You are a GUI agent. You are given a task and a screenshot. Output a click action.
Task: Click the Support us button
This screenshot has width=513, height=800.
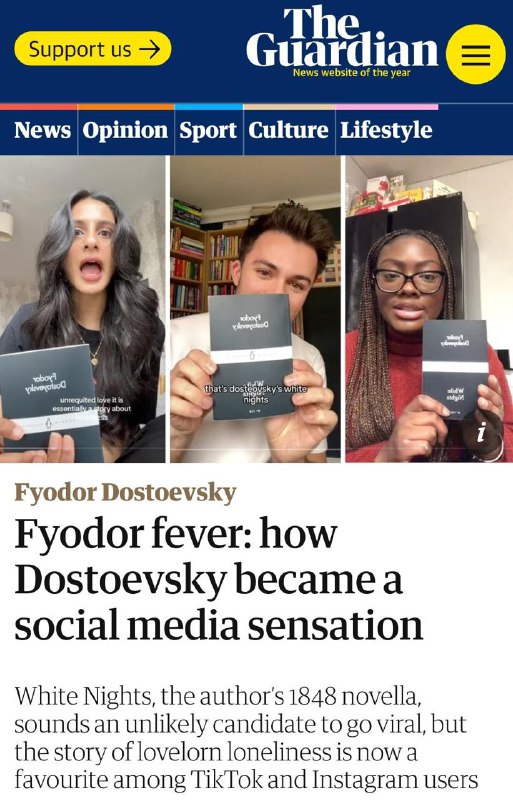pyautogui.click(x=93, y=49)
